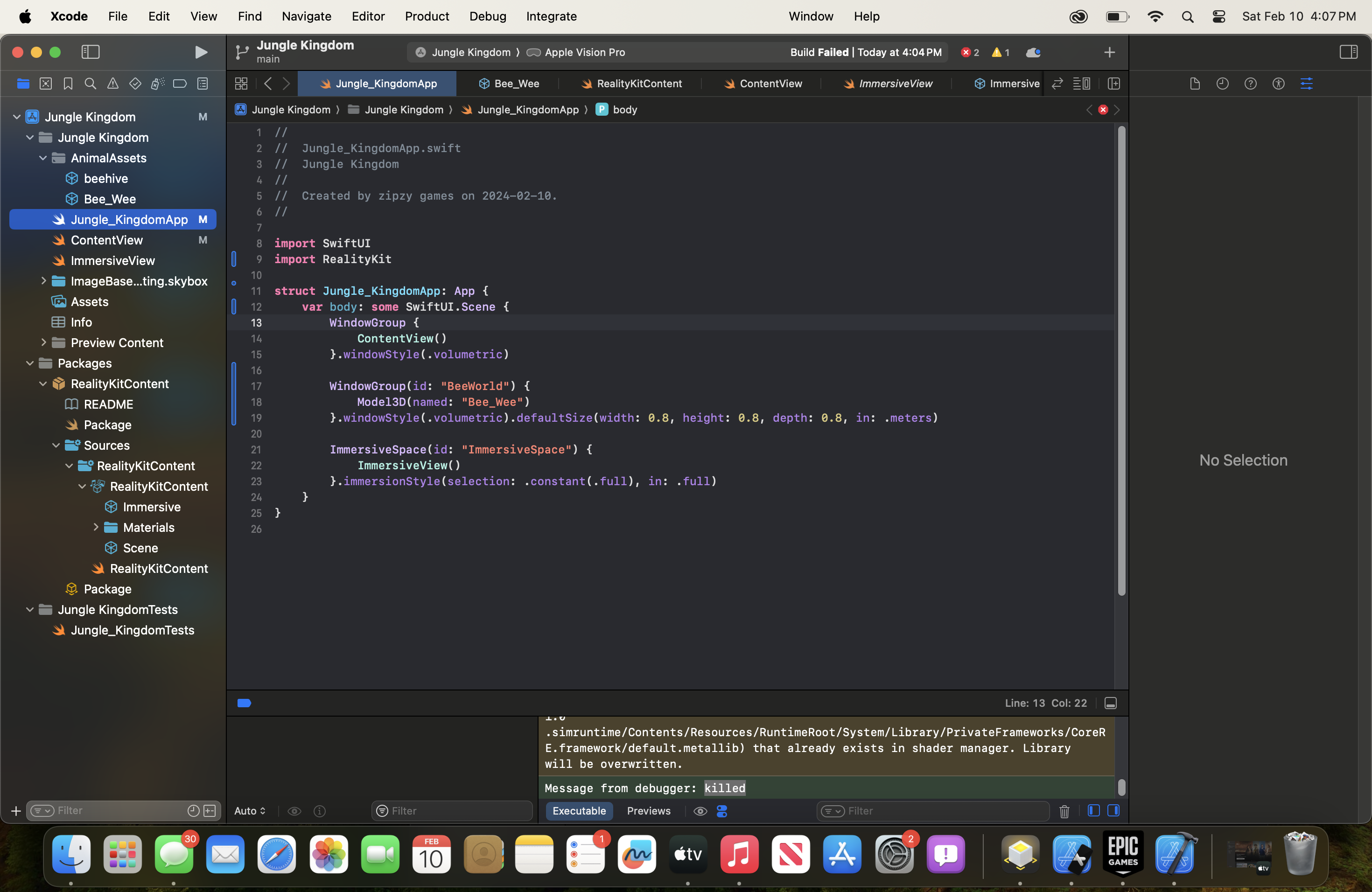The image size is (1372, 892).
Task: Open the Auto variables scope dropdown
Action: (x=250, y=811)
